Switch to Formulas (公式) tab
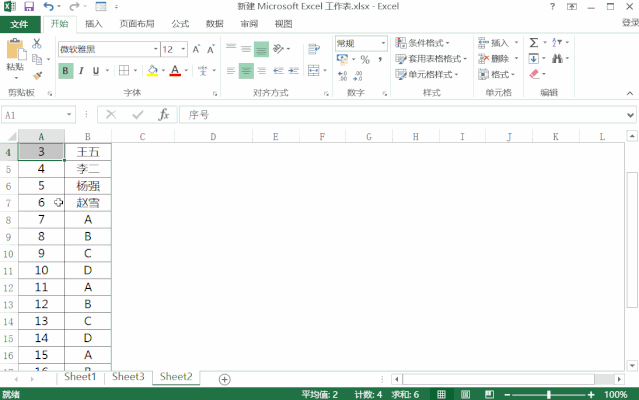This screenshot has height=400, width=639. pos(181,24)
